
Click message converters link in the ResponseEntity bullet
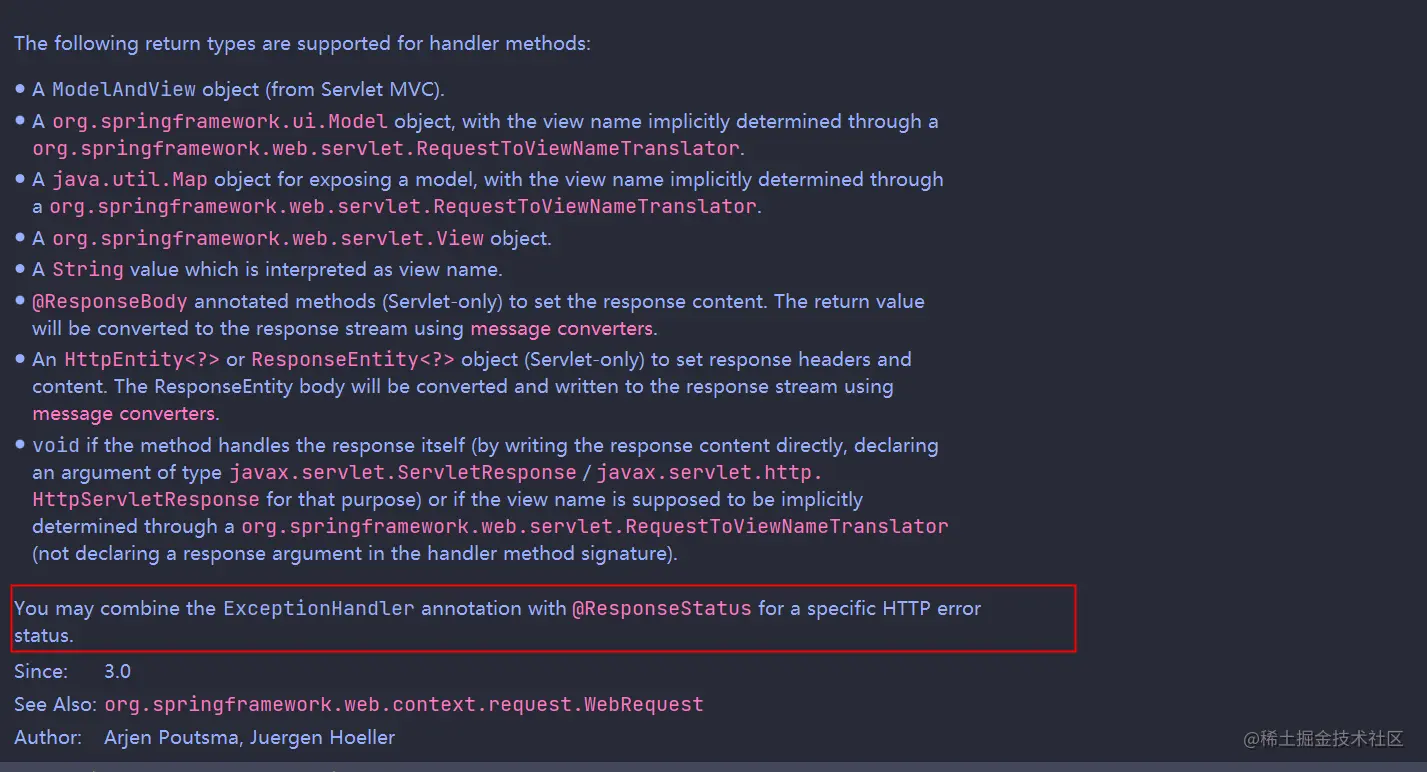123,413
